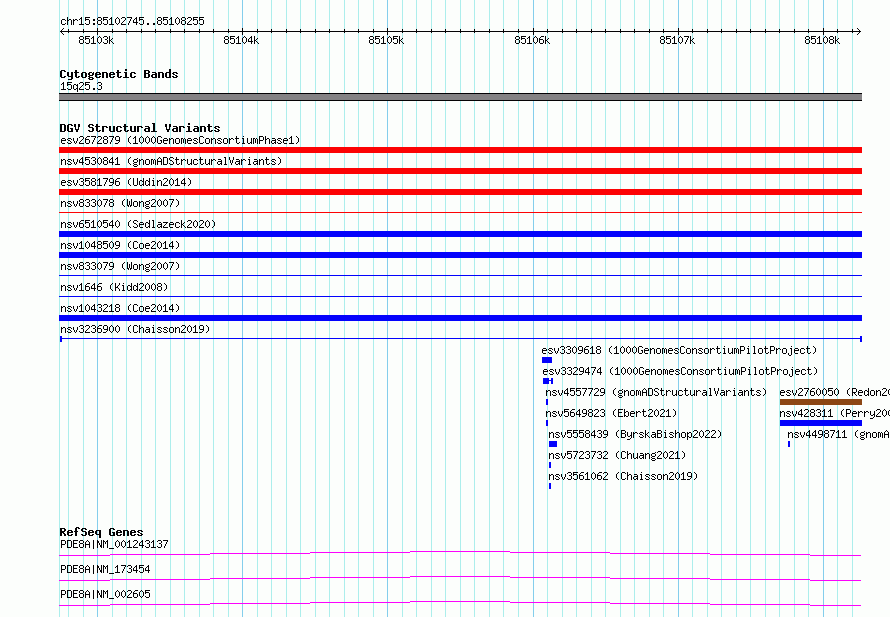This screenshot has width=890, height=617.
Task: Select blue bar under nsv1048509
Action: point(460,255)
